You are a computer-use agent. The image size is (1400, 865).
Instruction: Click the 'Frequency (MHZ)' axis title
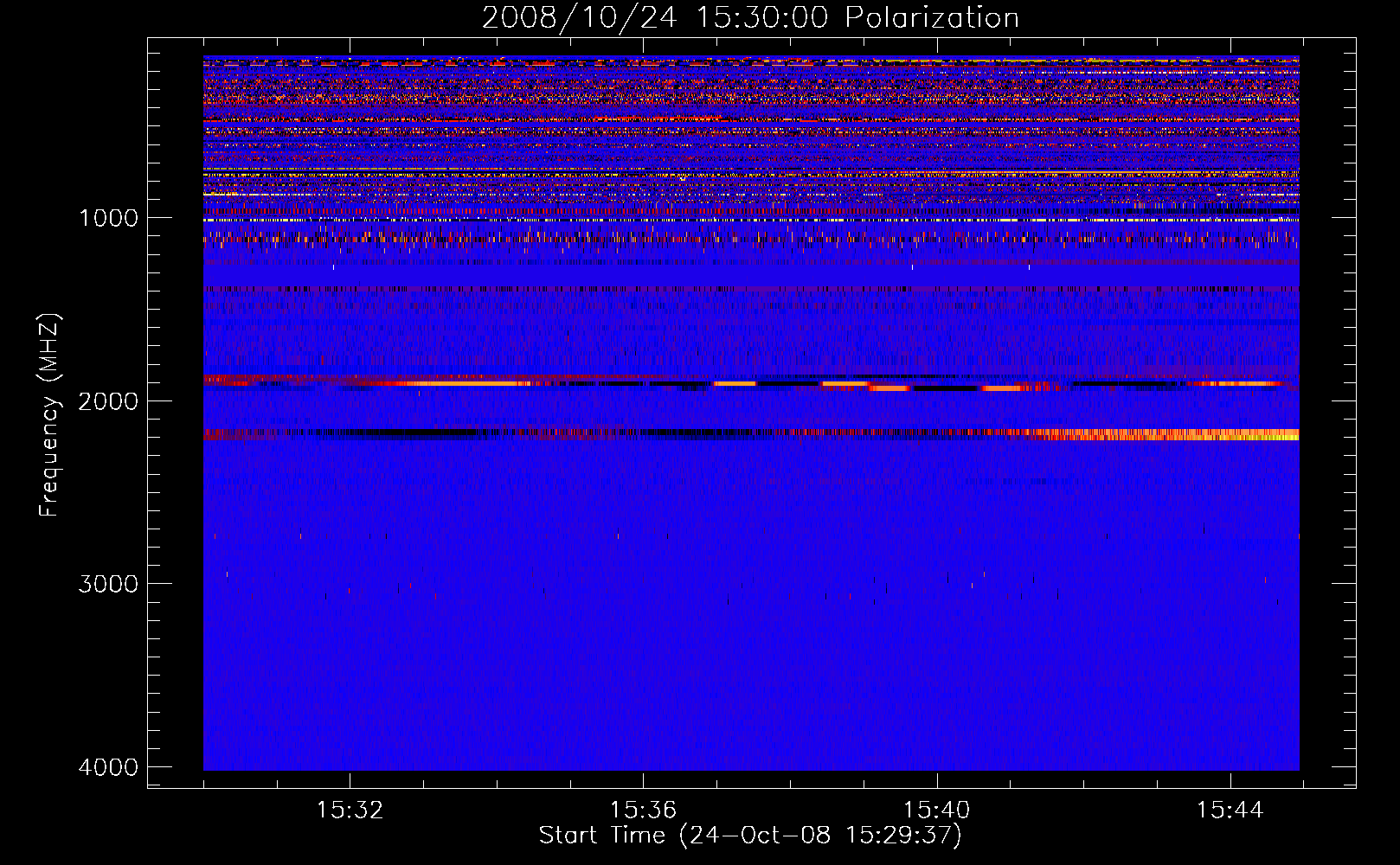[x=49, y=415]
